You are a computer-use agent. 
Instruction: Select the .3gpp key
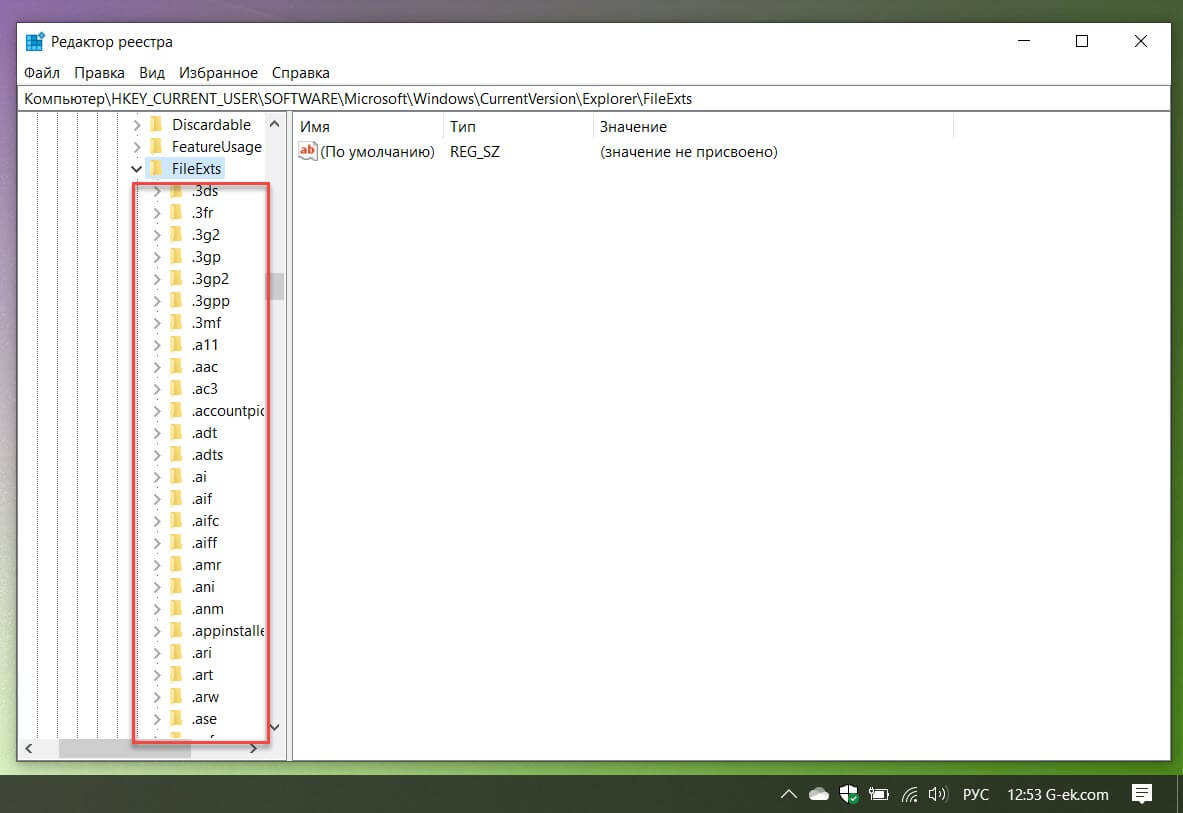[210, 301]
